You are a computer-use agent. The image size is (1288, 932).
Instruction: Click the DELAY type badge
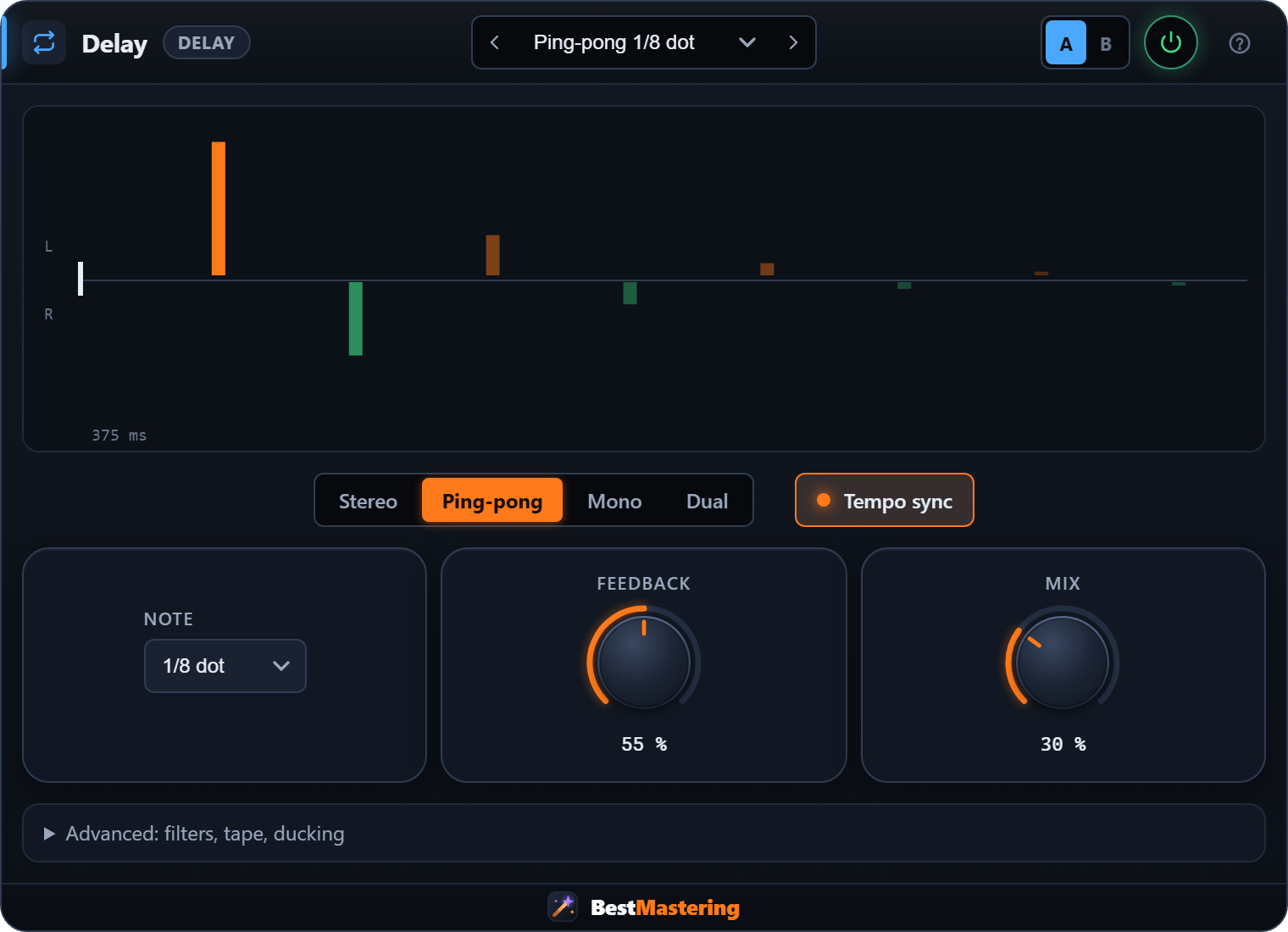point(206,42)
